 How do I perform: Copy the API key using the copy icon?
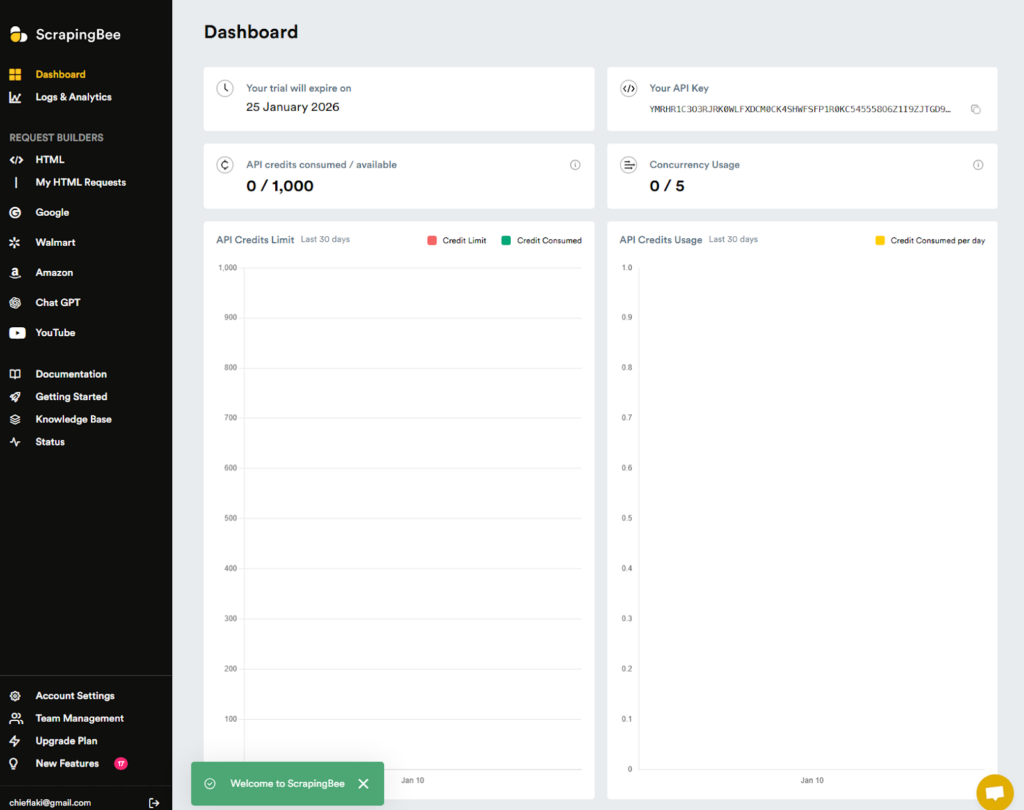point(975,109)
